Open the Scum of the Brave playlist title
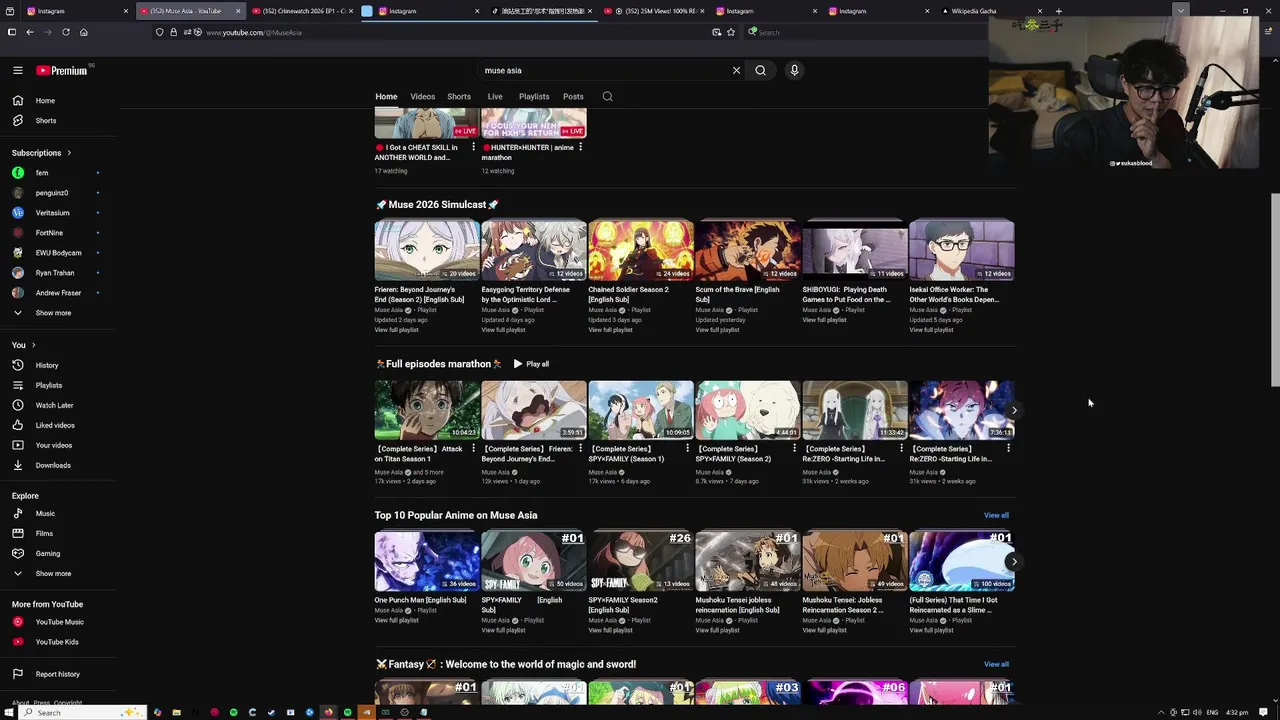1280x720 pixels. 738,294
